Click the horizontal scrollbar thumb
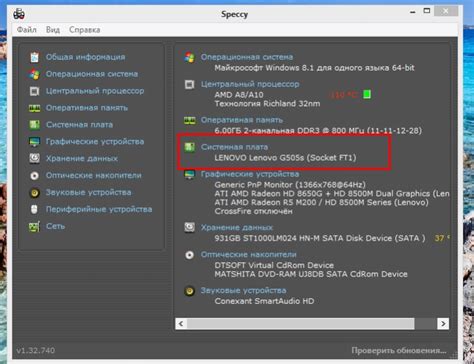Viewport: 474px width, 364px height. [301, 324]
